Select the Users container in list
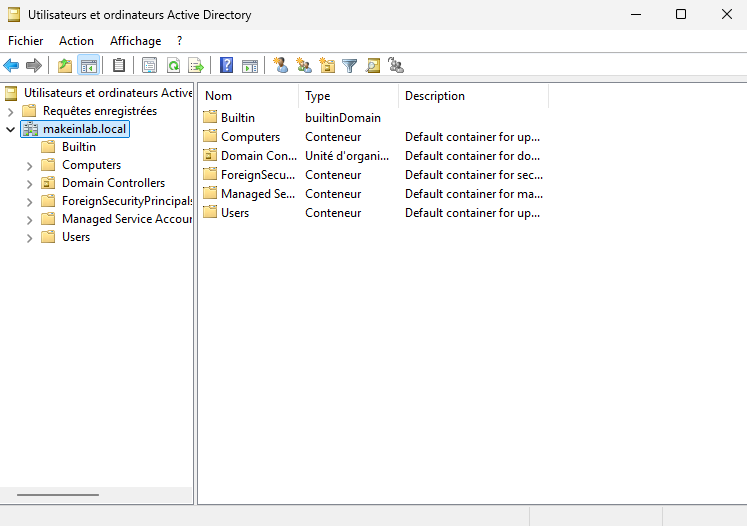Viewport: 747px width, 526px height. click(235, 213)
